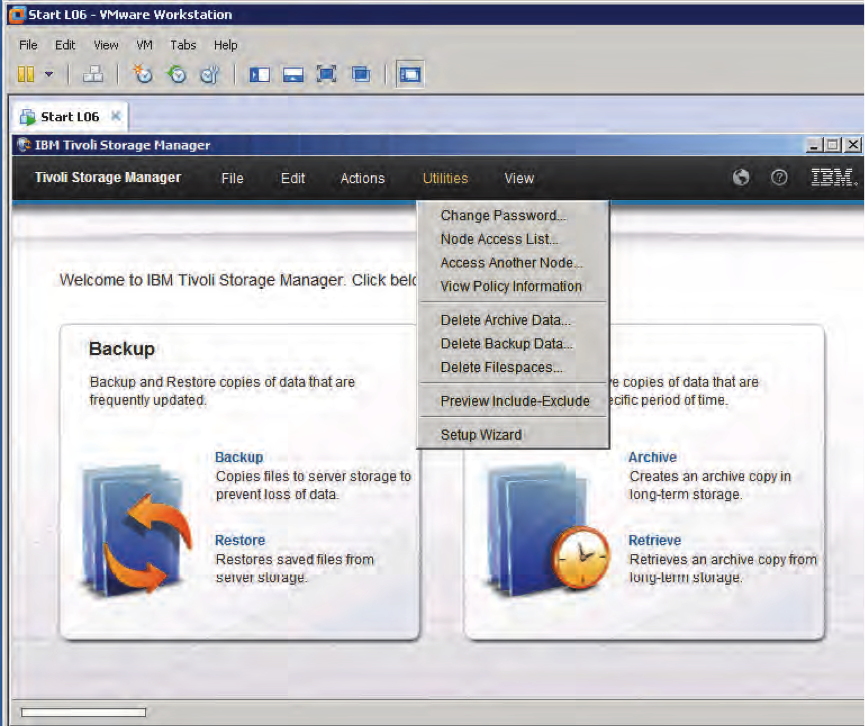Choose Delete Filespaces menu entry
The width and height of the screenshot is (865, 727).
click(x=513, y=367)
